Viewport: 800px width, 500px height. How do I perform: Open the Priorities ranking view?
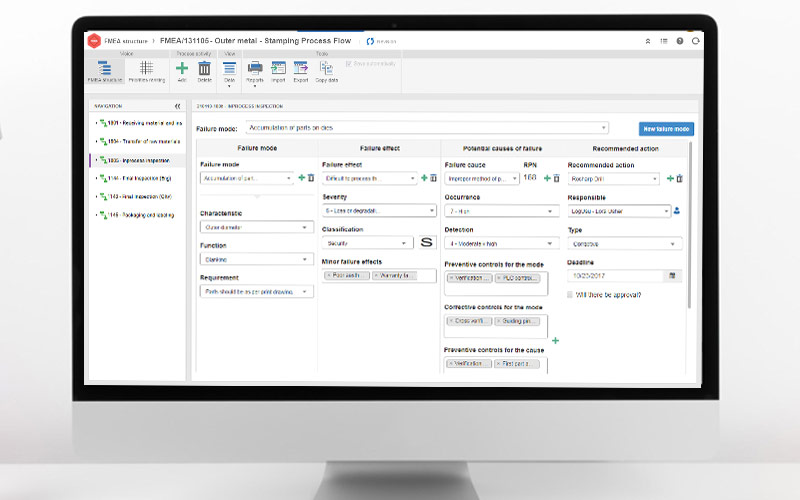[146, 70]
